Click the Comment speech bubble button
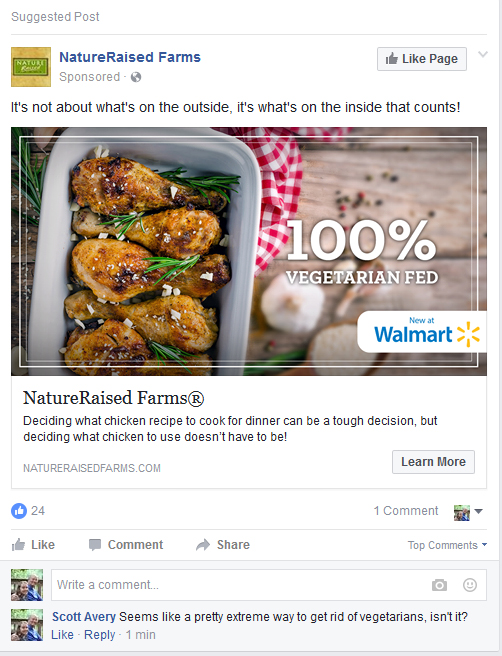This screenshot has height=656, width=502. coord(126,545)
